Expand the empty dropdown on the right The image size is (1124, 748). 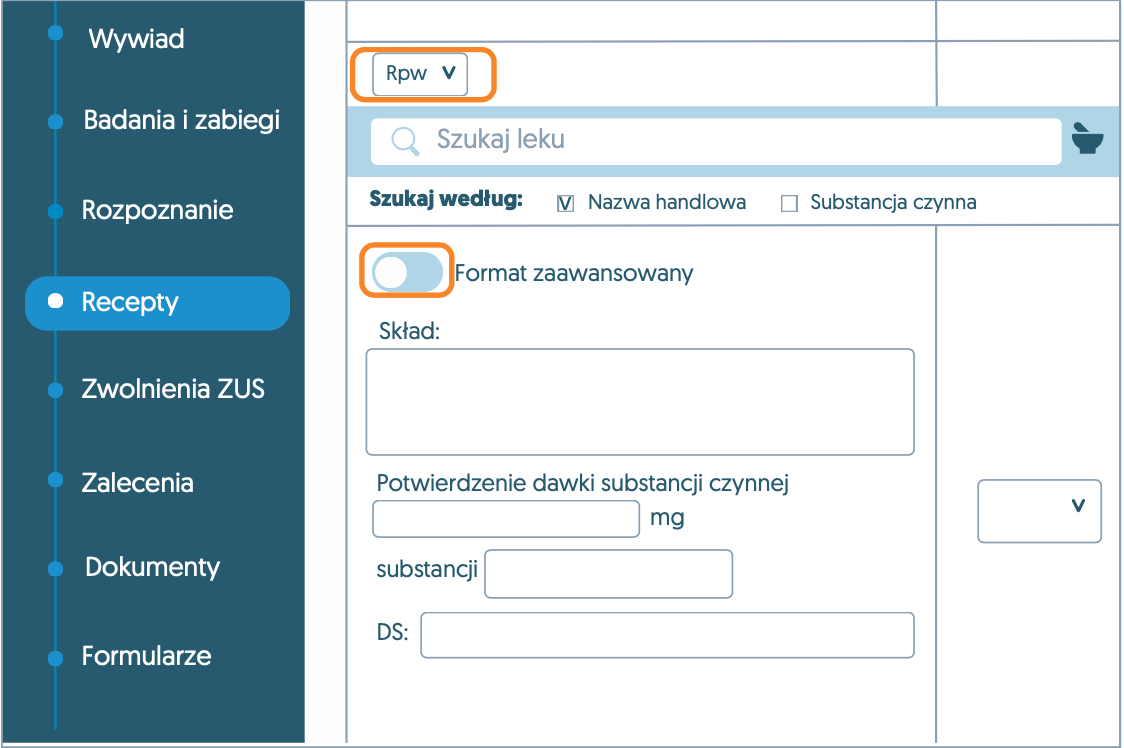click(1038, 510)
